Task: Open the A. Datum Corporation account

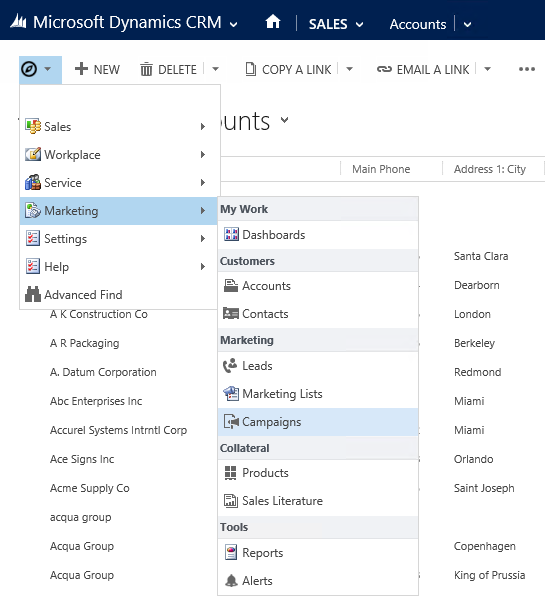Action: point(103,372)
